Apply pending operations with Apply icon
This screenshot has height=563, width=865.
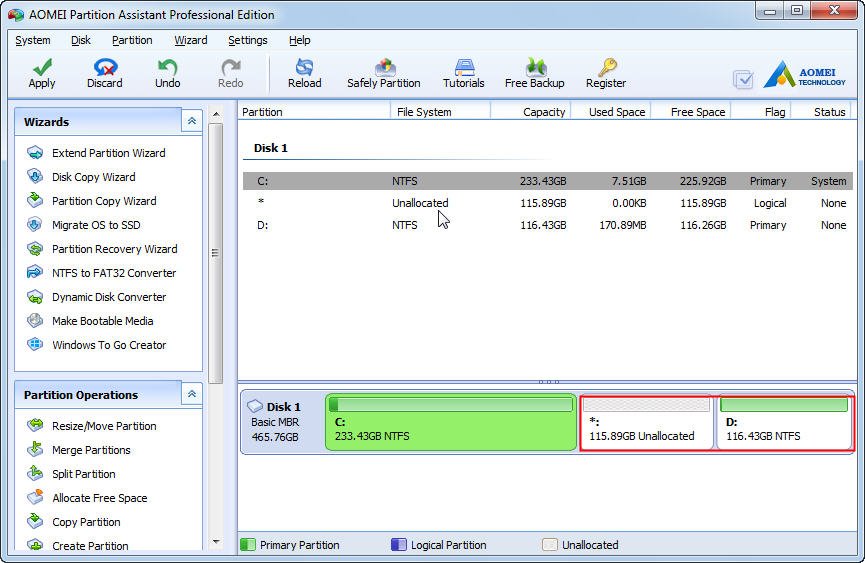42,73
